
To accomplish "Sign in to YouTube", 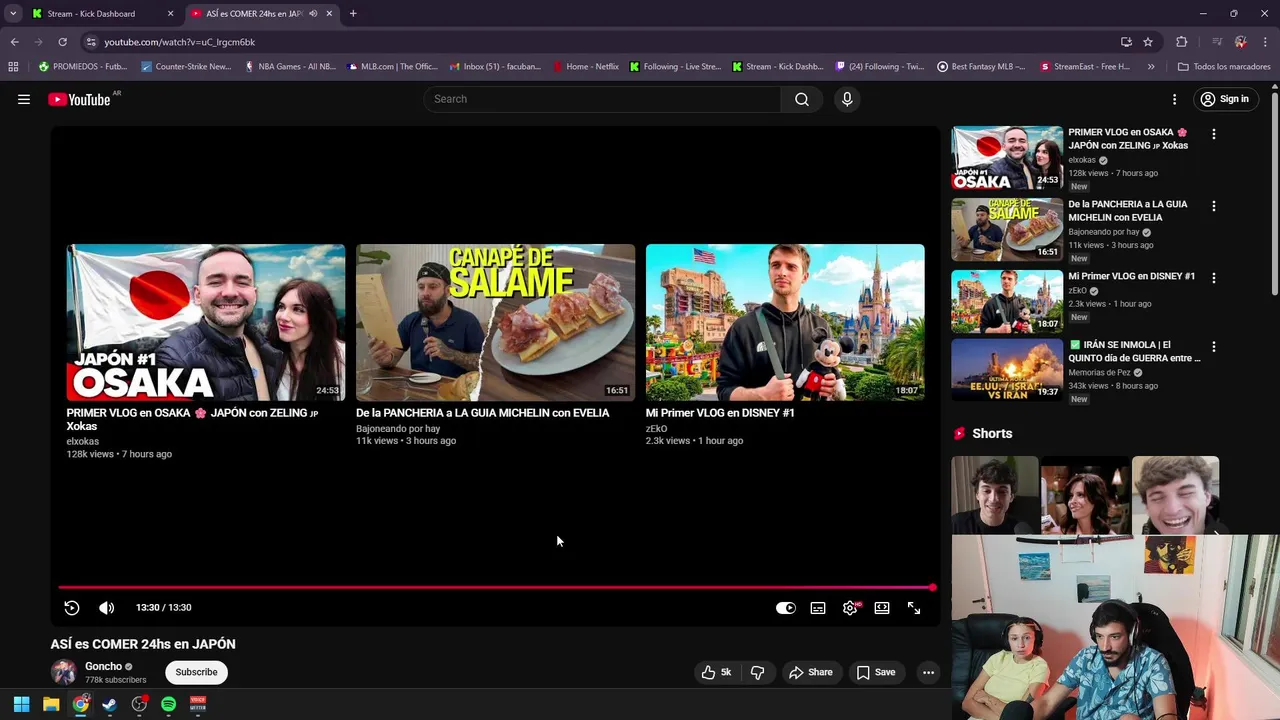I will click(1225, 99).
